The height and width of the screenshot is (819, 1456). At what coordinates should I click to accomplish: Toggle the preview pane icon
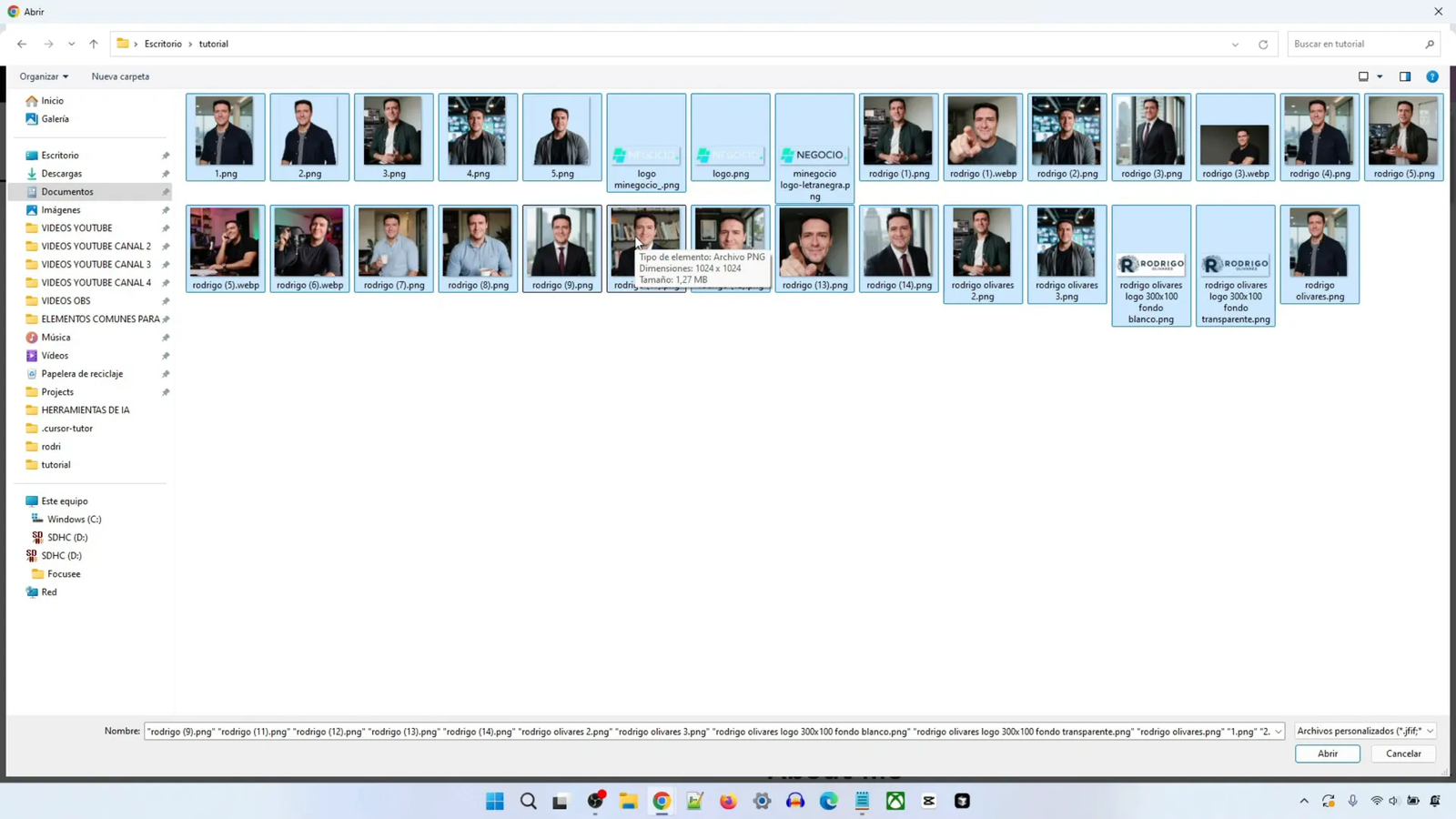click(x=1405, y=76)
